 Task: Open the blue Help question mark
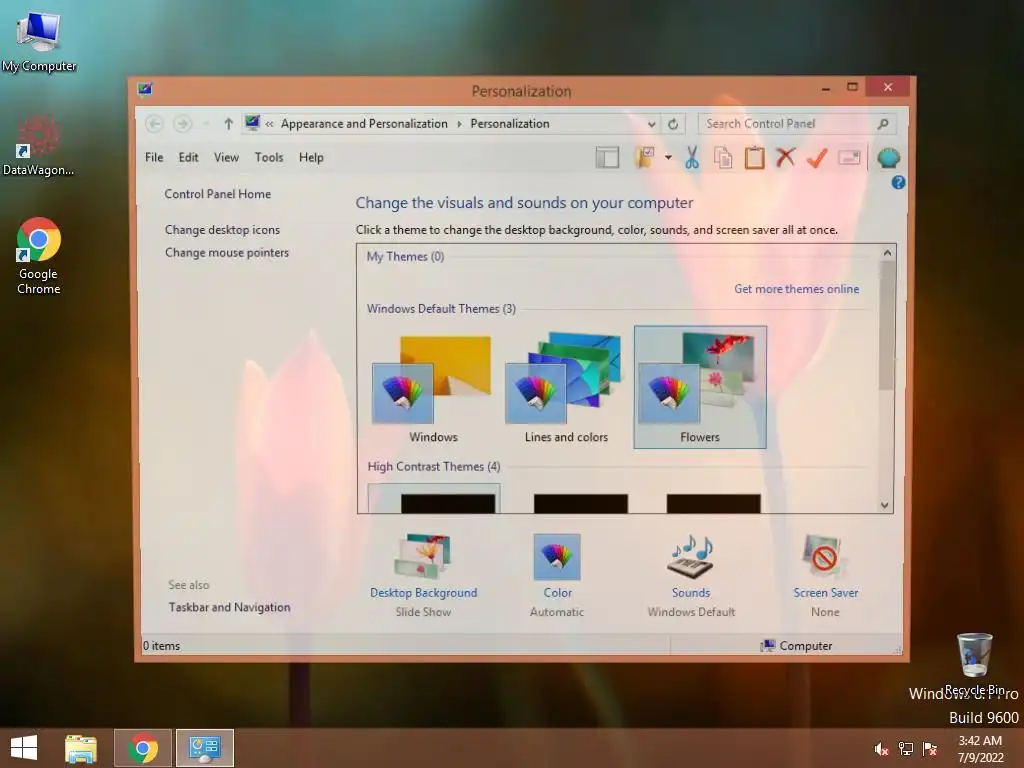point(899,183)
